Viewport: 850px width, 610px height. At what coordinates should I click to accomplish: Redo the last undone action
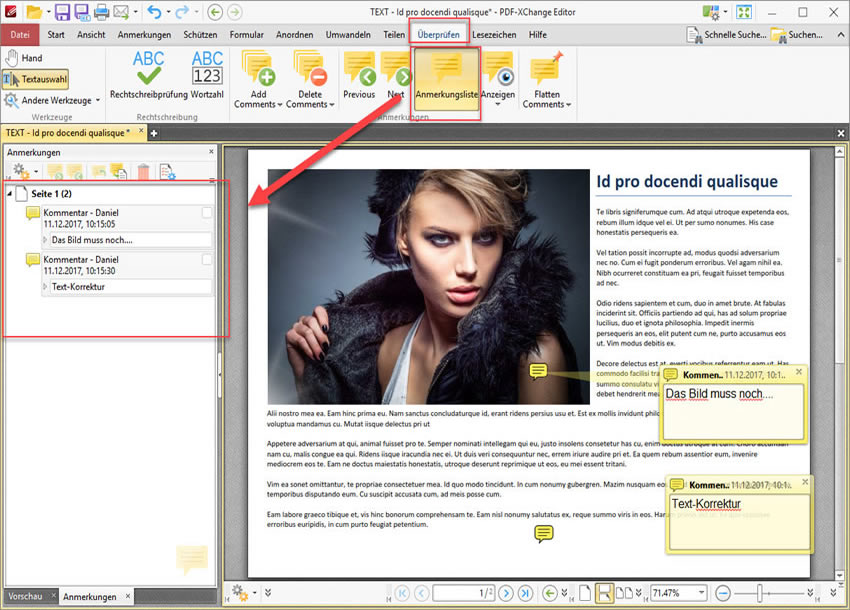coord(182,12)
